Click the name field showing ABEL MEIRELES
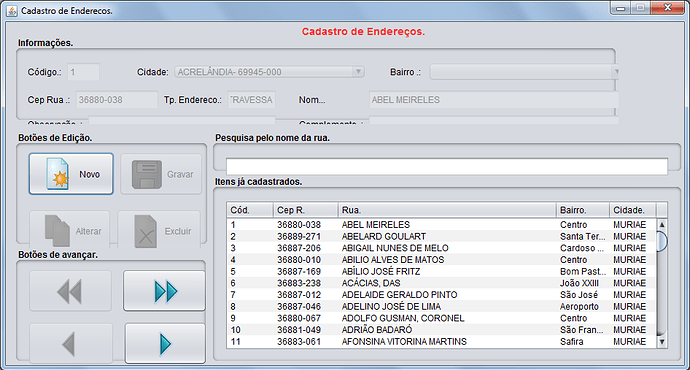690x370 pixels. tap(493, 100)
